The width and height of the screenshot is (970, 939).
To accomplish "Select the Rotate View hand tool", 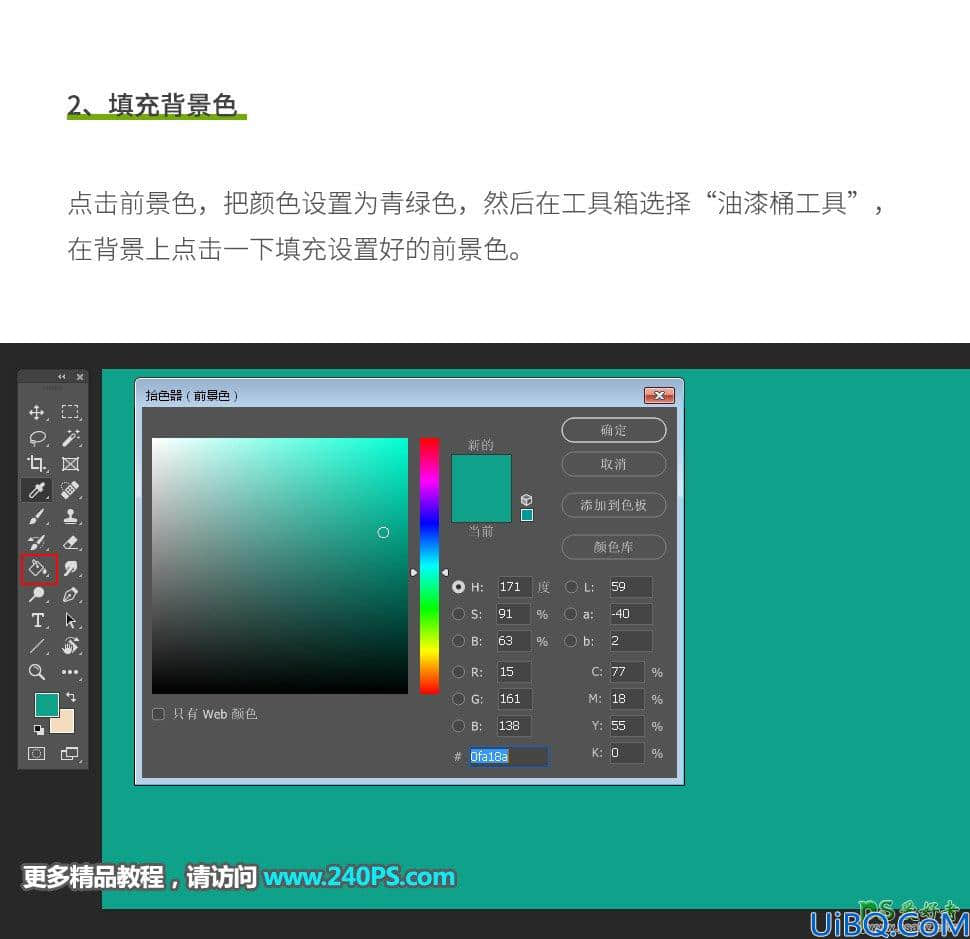I will [x=70, y=646].
